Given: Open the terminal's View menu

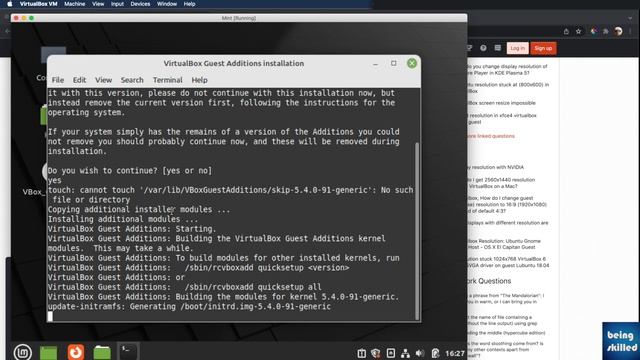Looking at the screenshot, I should click(x=103, y=80).
